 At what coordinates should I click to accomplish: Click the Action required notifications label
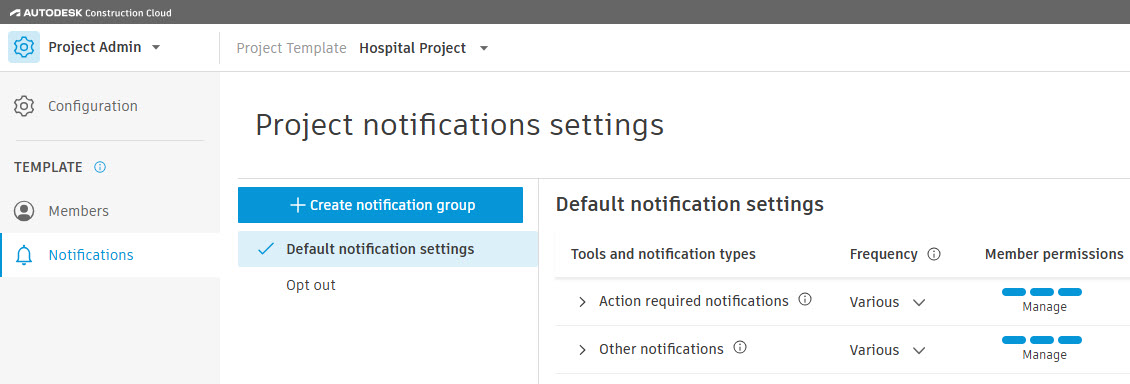tap(693, 301)
